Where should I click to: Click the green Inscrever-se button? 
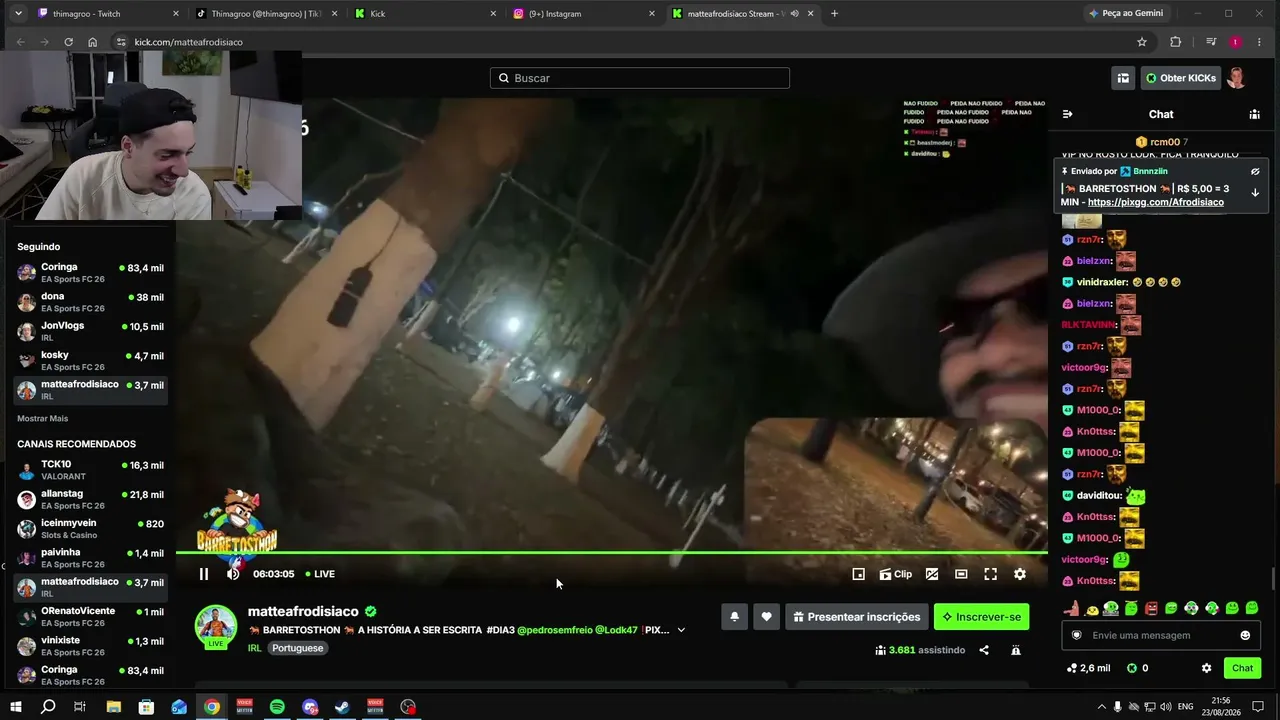(x=981, y=617)
